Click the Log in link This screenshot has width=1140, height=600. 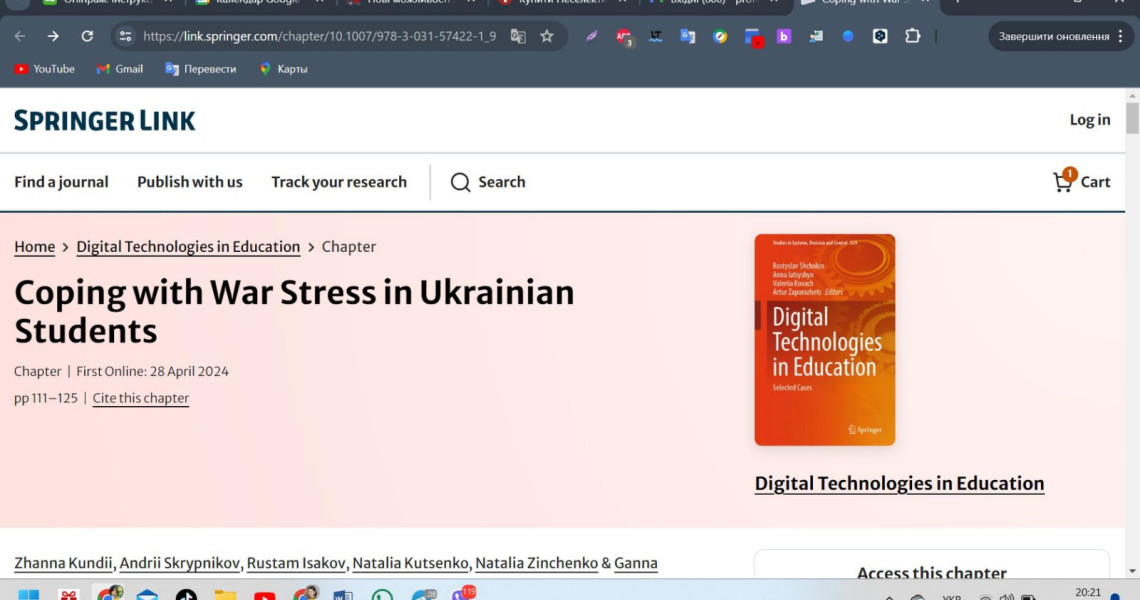coord(1090,120)
